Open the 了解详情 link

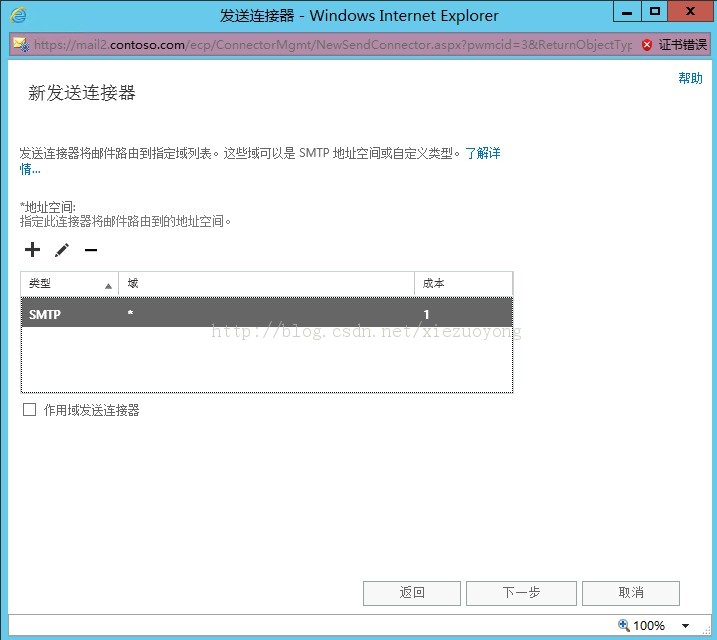click(x=482, y=153)
